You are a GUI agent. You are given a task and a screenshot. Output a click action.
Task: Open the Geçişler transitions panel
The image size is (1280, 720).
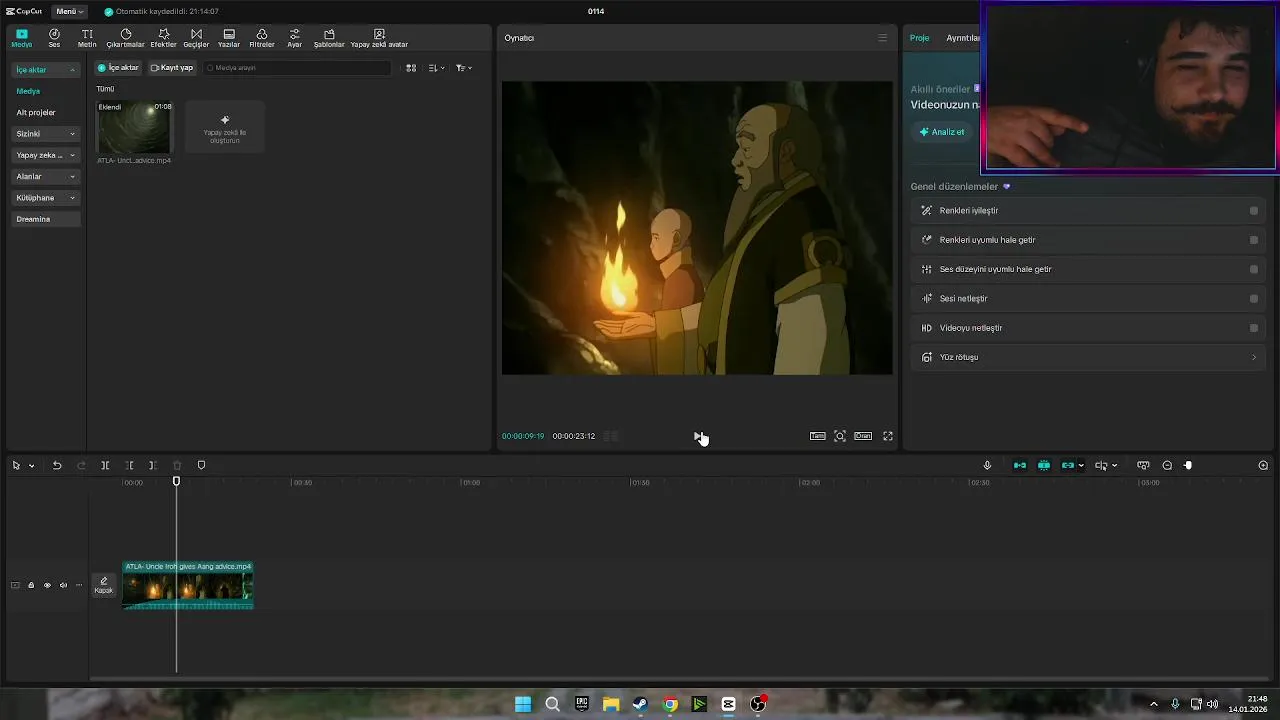[196, 38]
